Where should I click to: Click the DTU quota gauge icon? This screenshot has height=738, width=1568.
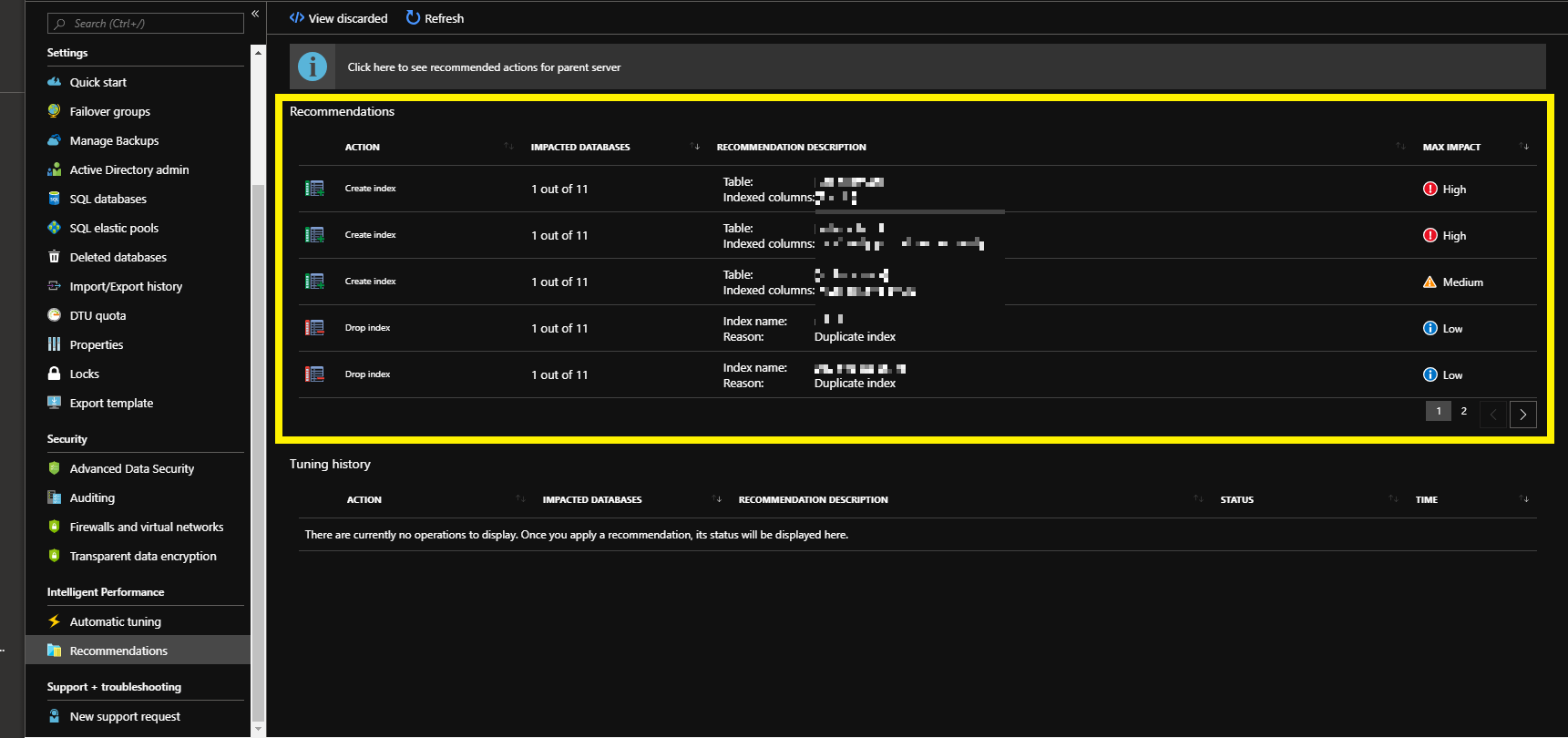55,315
